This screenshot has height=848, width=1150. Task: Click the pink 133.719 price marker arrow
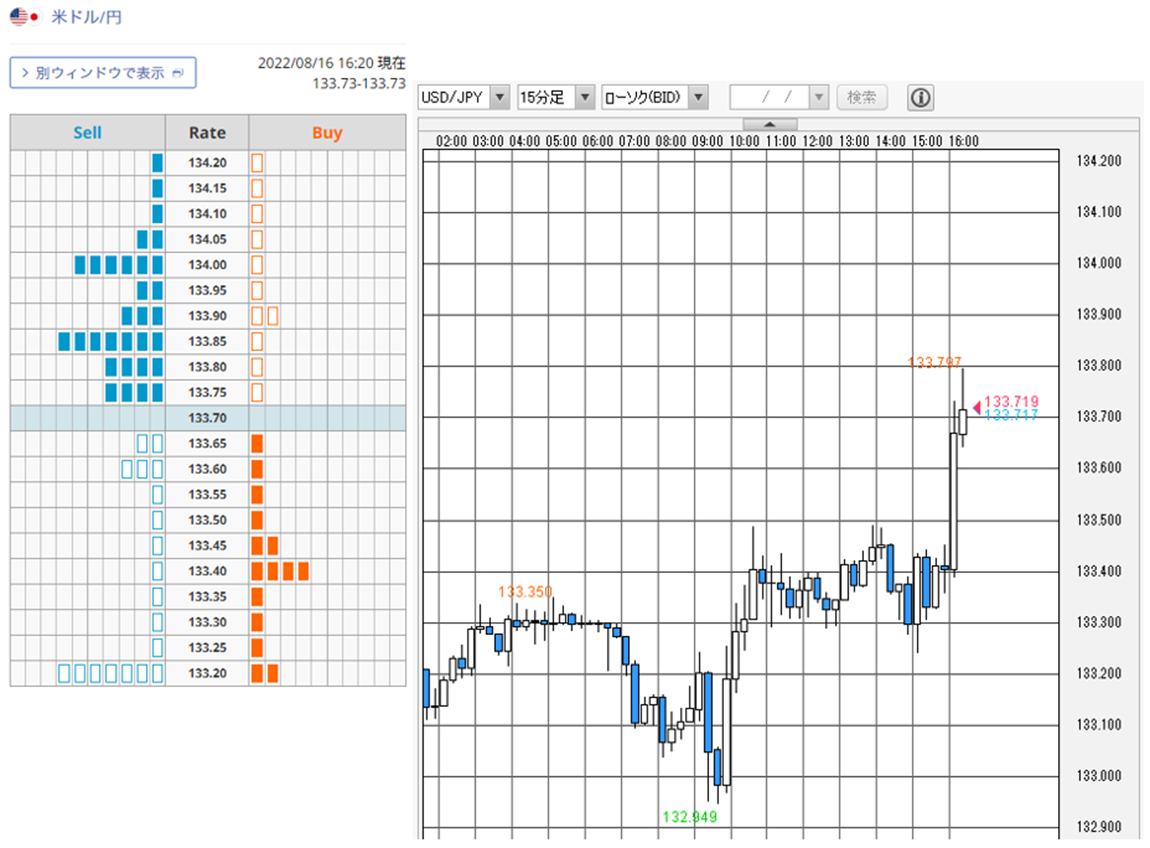[977, 407]
